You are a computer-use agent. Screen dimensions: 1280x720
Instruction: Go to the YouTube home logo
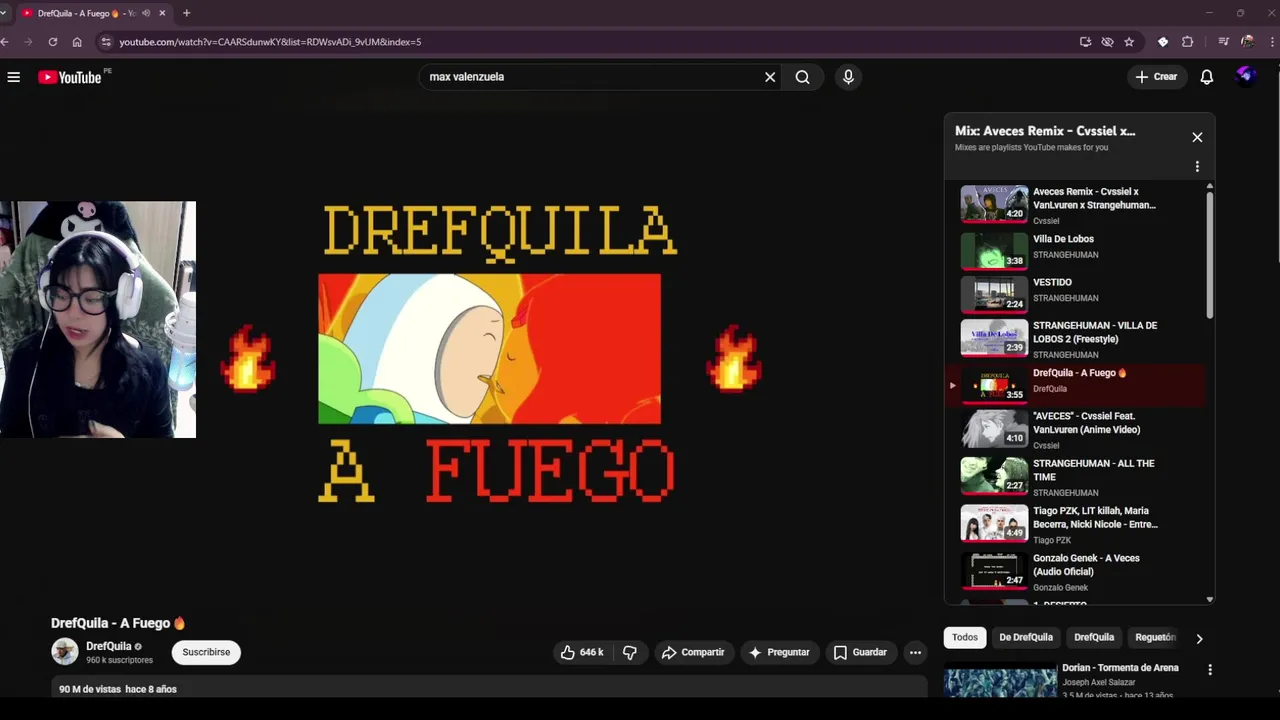click(70, 77)
